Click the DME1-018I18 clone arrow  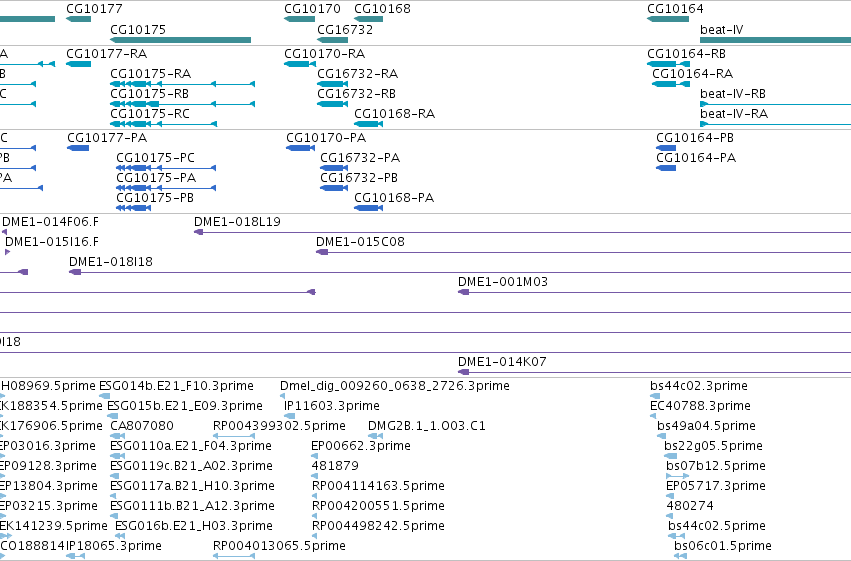click(75, 272)
